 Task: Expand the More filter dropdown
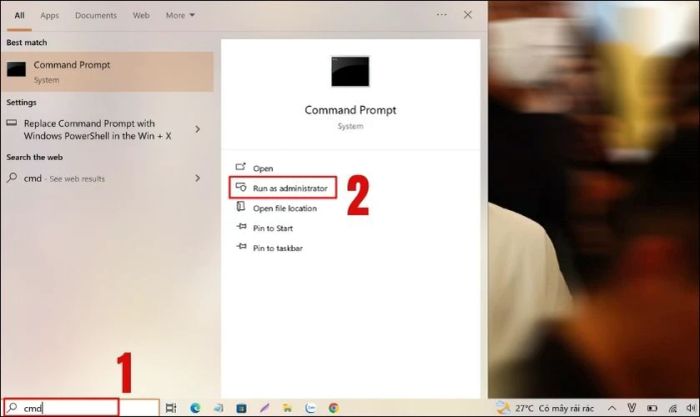(x=180, y=15)
